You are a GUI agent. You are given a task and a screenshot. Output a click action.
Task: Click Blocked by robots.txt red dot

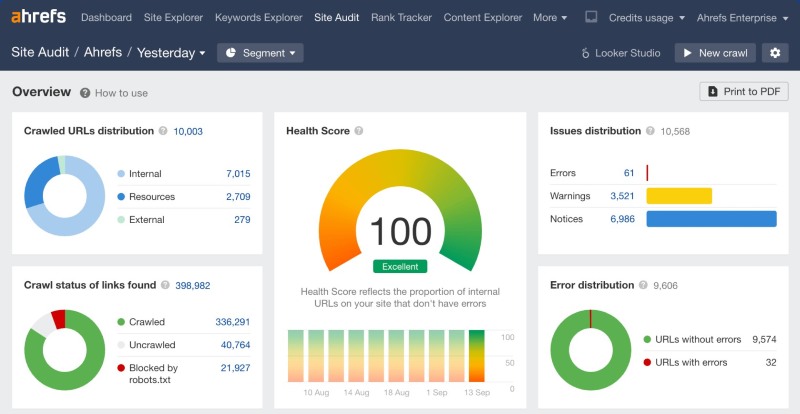pos(121,368)
